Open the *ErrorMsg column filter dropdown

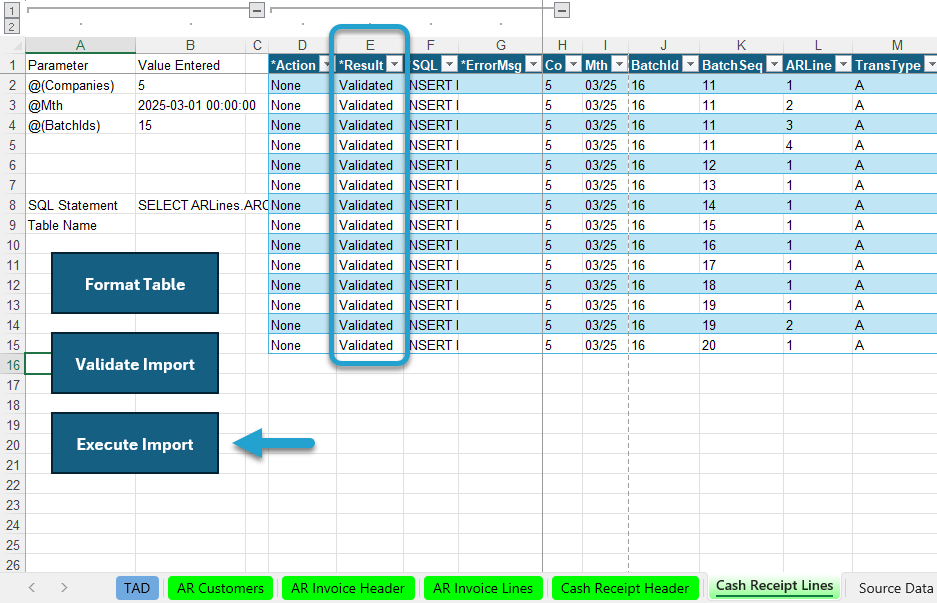point(533,65)
